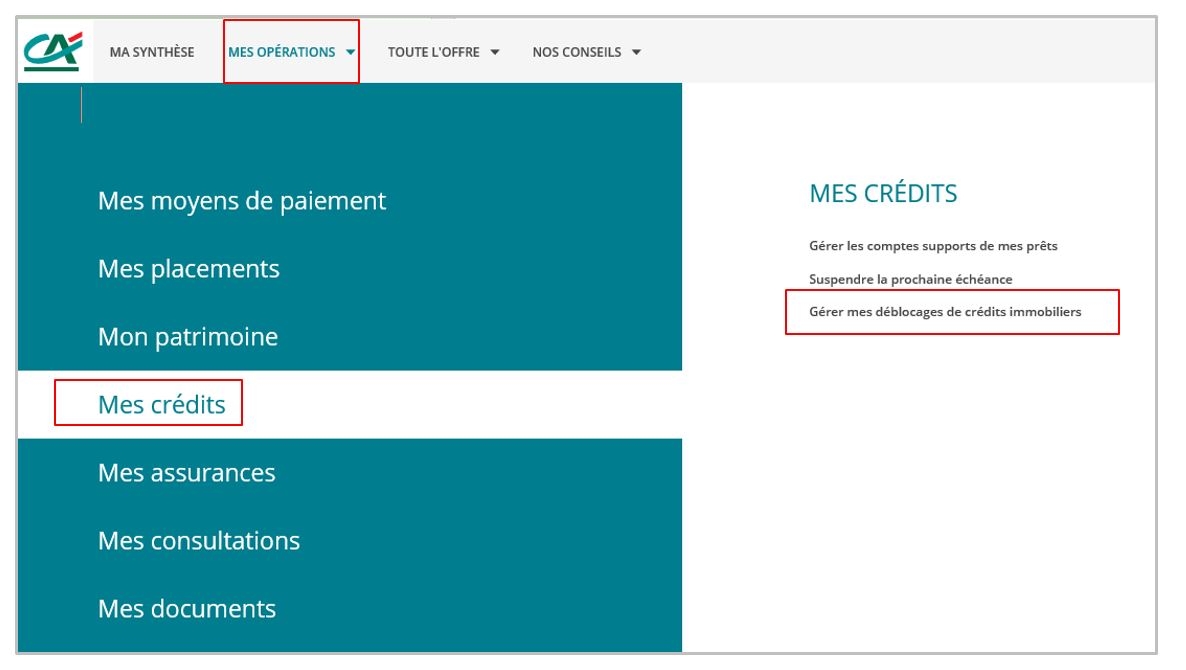Screen dimensions: 1186x670
Task: Go to Mes moyens de paiement
Action: (241, 201)
